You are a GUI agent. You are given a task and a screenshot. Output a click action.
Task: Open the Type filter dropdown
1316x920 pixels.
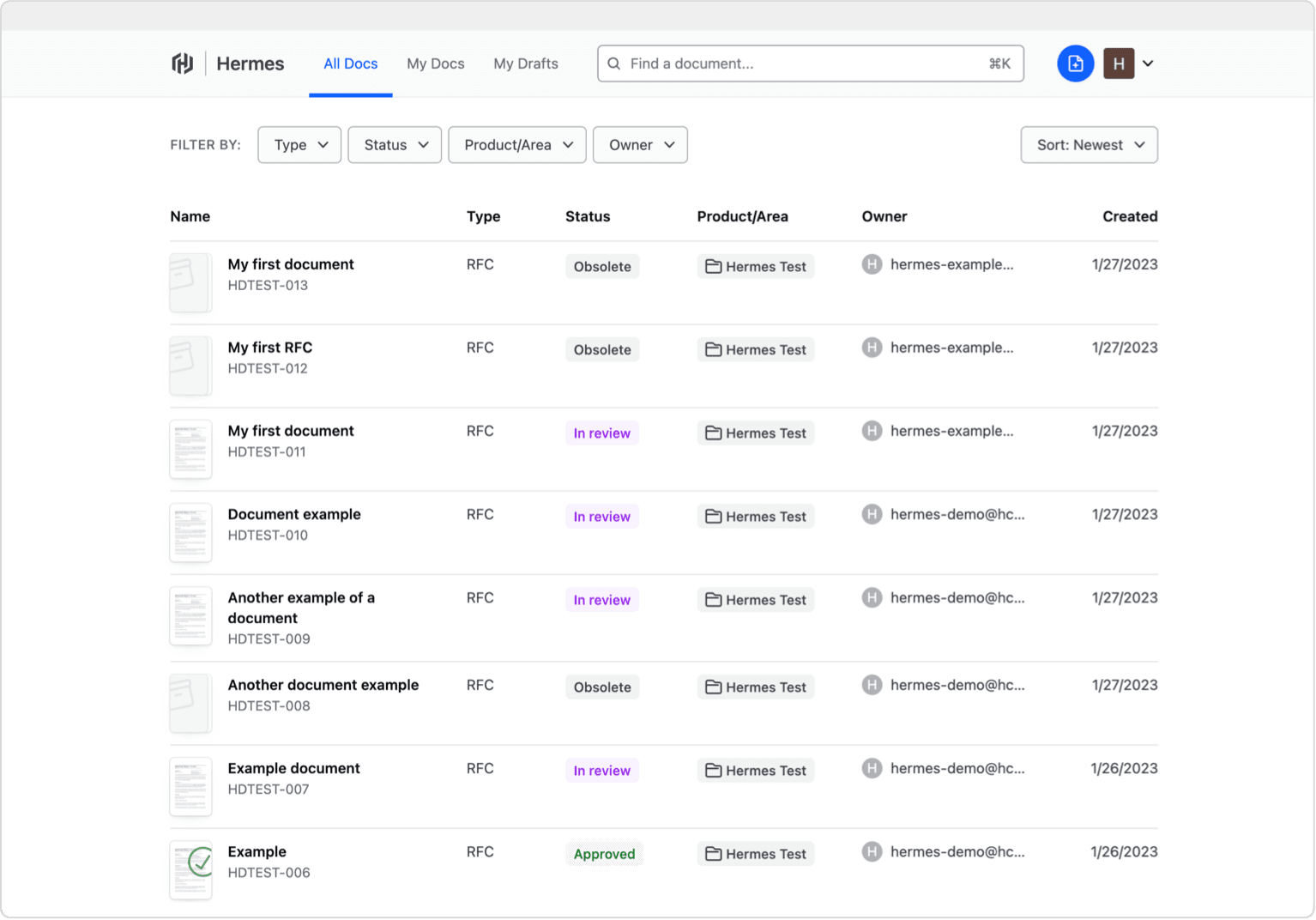click(x=299, y=145)
